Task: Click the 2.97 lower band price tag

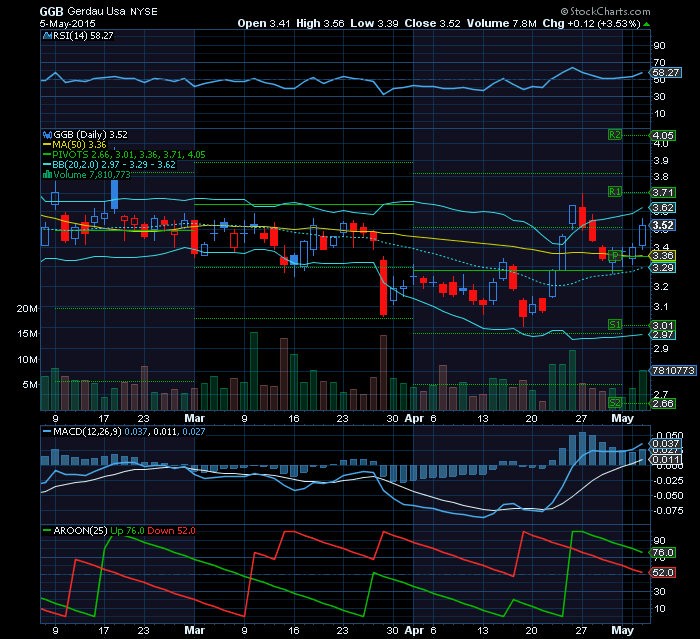Action: click(663, 334)
